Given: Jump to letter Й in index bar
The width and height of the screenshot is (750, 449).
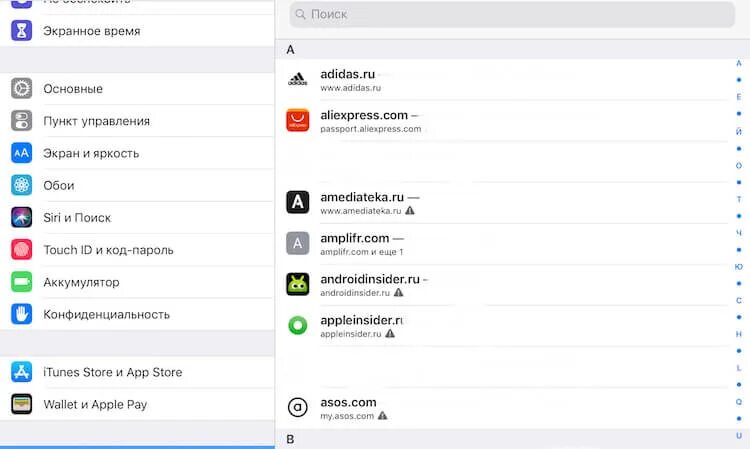Looking at the screenshot, I should (739, 131).
